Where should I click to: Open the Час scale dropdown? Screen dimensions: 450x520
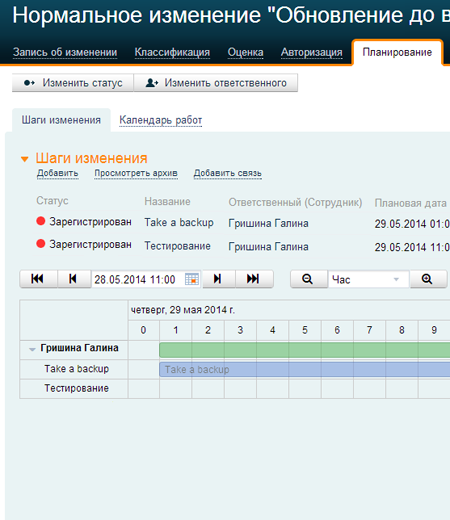pyautogui.click(x=368, y=279)
